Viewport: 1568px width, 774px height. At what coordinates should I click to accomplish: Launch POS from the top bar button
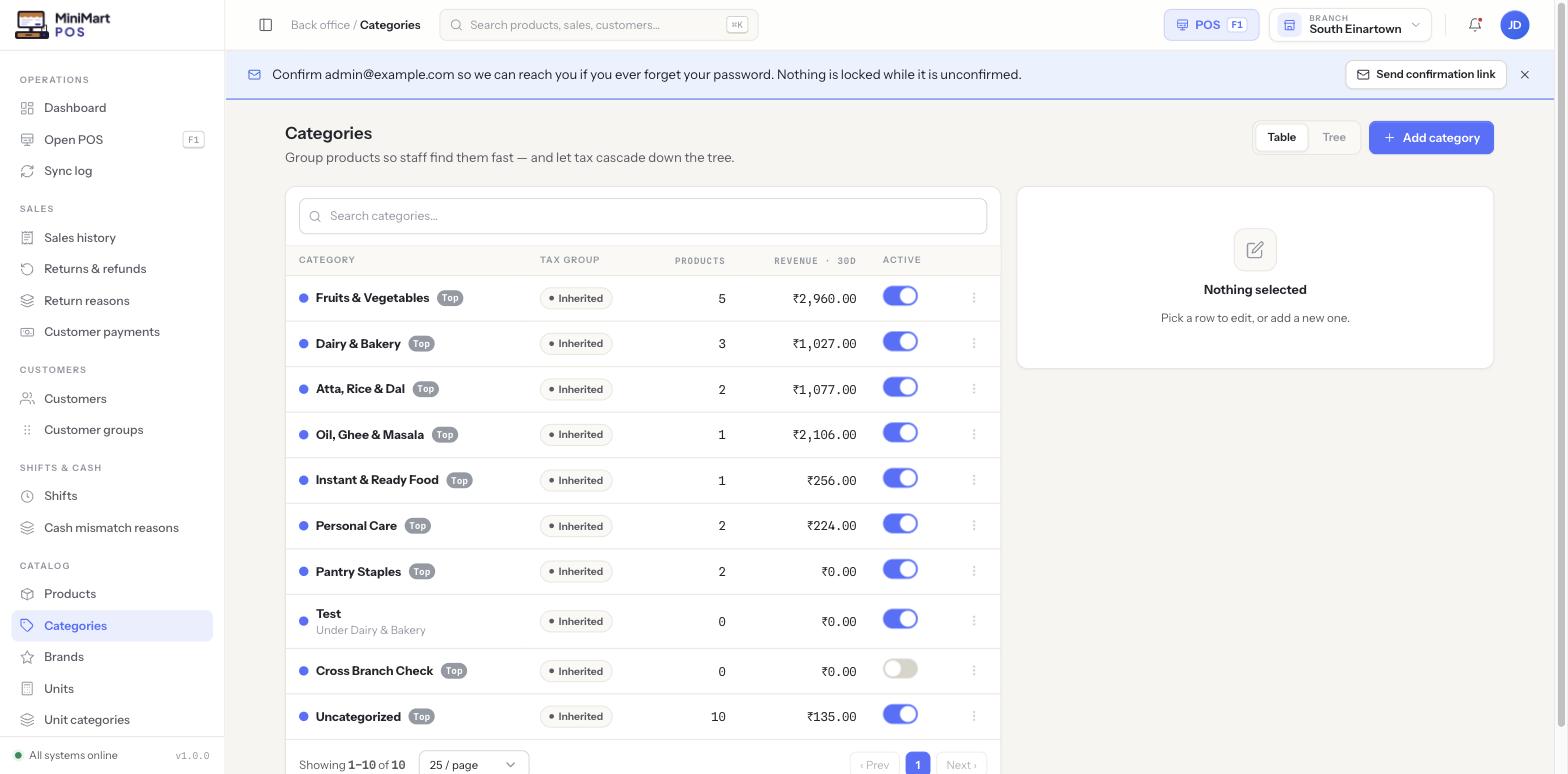1211,25
